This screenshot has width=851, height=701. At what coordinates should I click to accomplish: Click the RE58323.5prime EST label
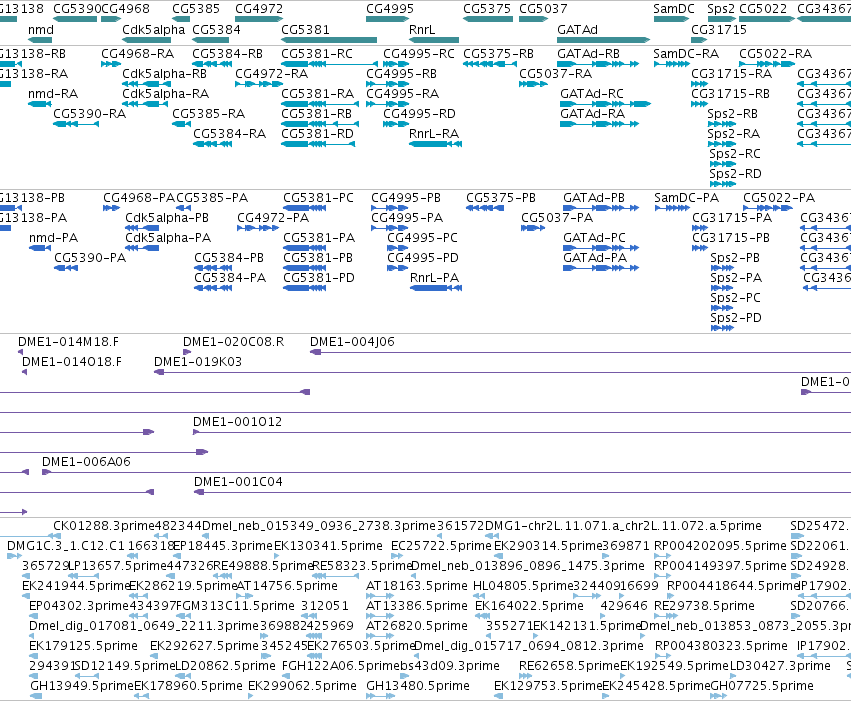pos(363,566)
